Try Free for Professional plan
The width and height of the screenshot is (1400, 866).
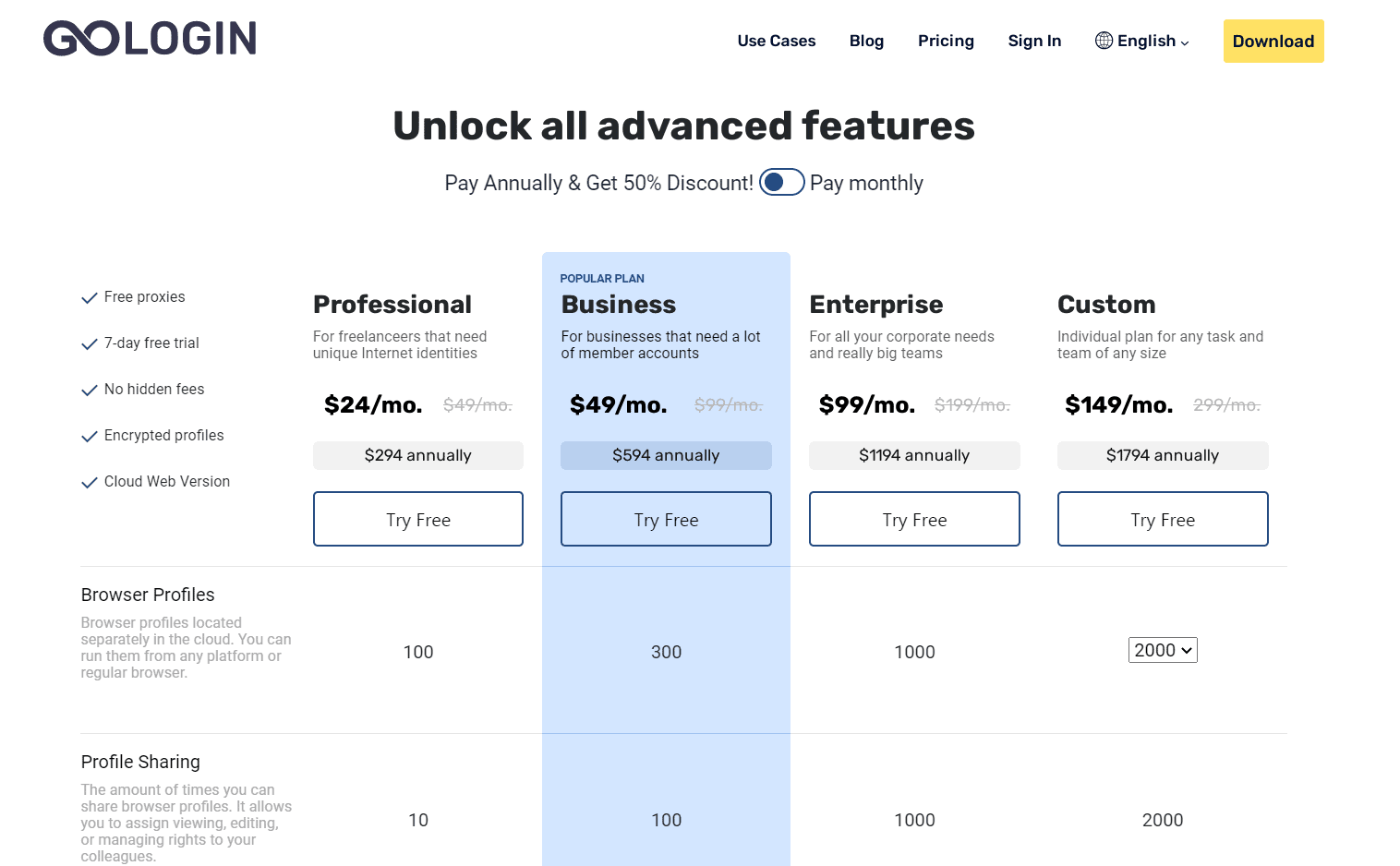click(418, 519)
